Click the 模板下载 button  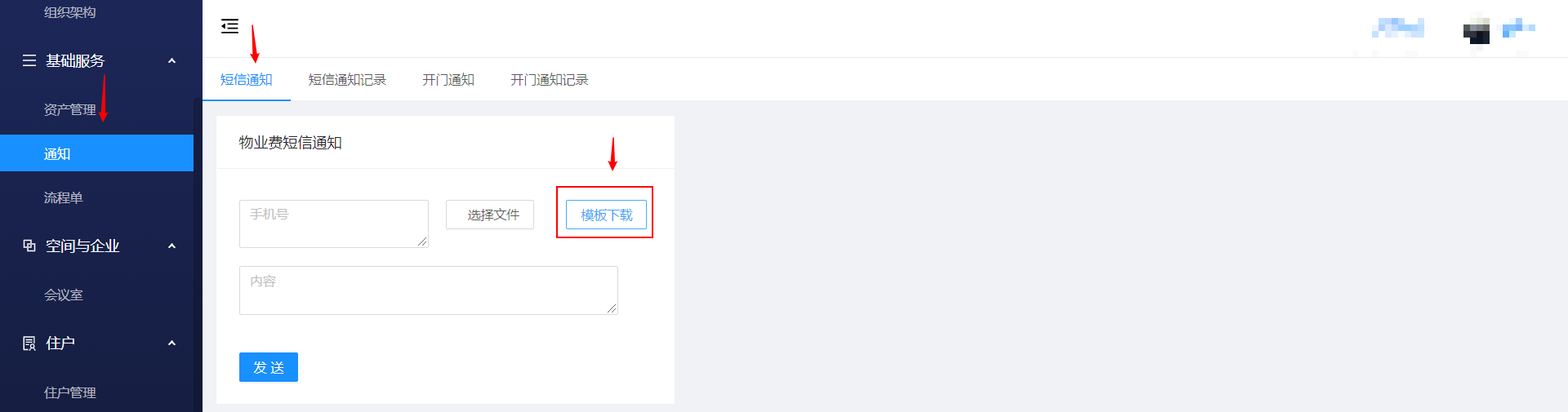[607, 215]
